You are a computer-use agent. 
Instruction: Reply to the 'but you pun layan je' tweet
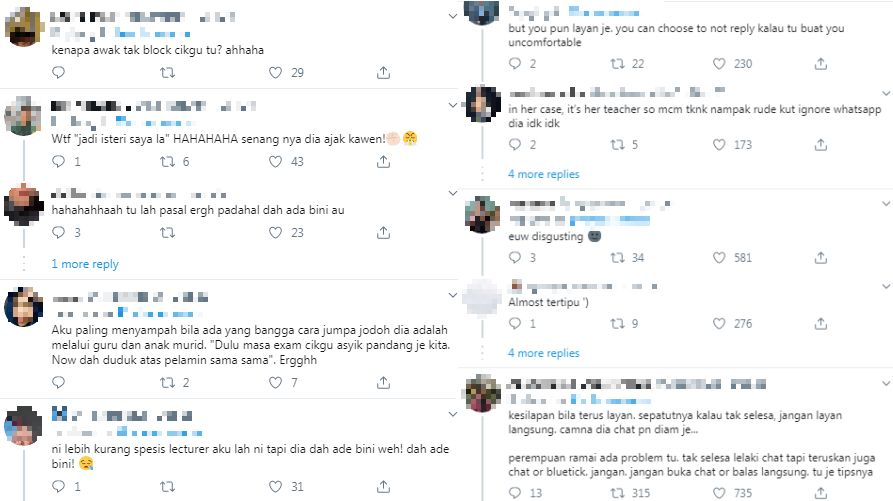coord(515,64)
